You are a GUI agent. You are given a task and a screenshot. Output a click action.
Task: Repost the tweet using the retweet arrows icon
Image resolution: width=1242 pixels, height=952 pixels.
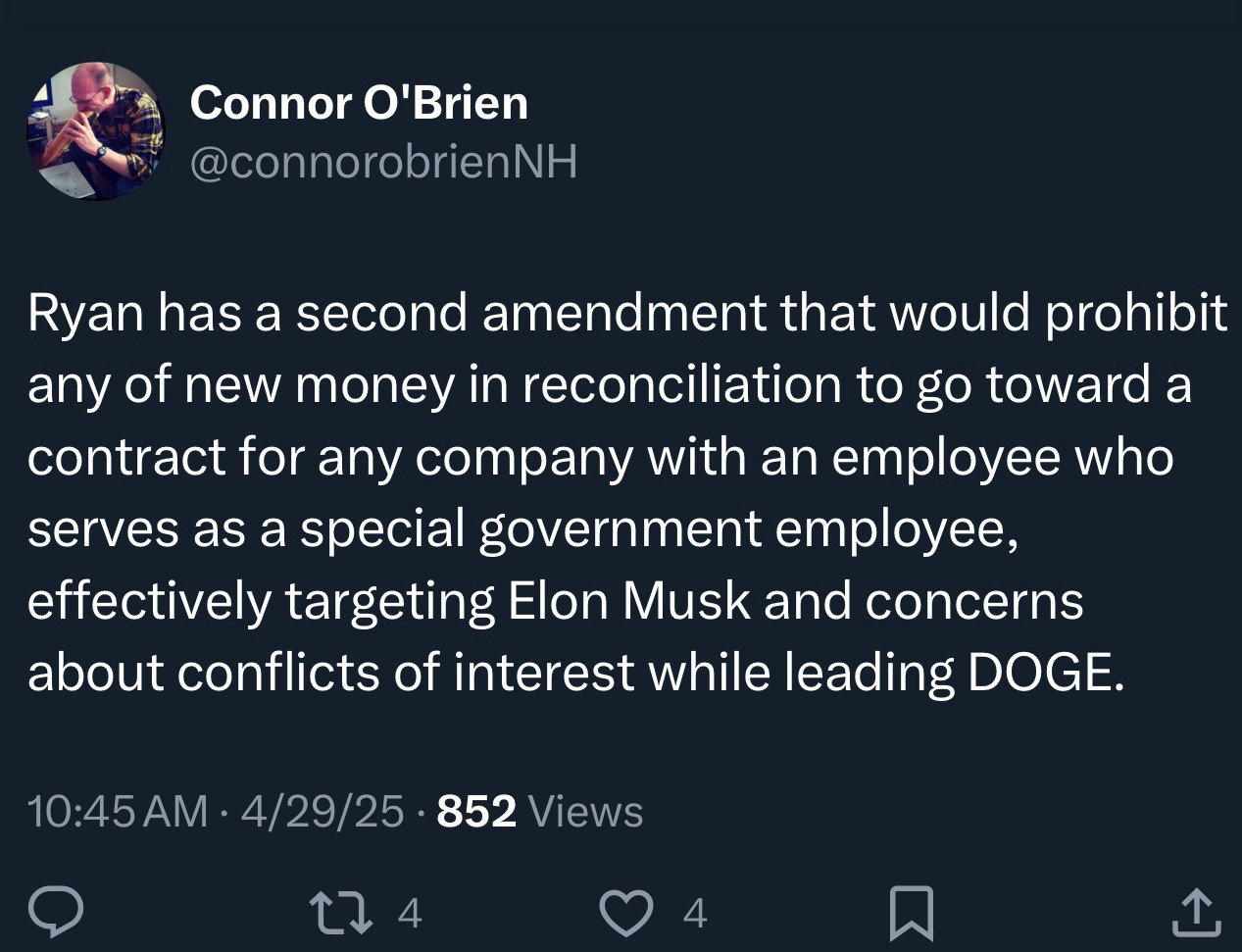click(x=341, y=912)
